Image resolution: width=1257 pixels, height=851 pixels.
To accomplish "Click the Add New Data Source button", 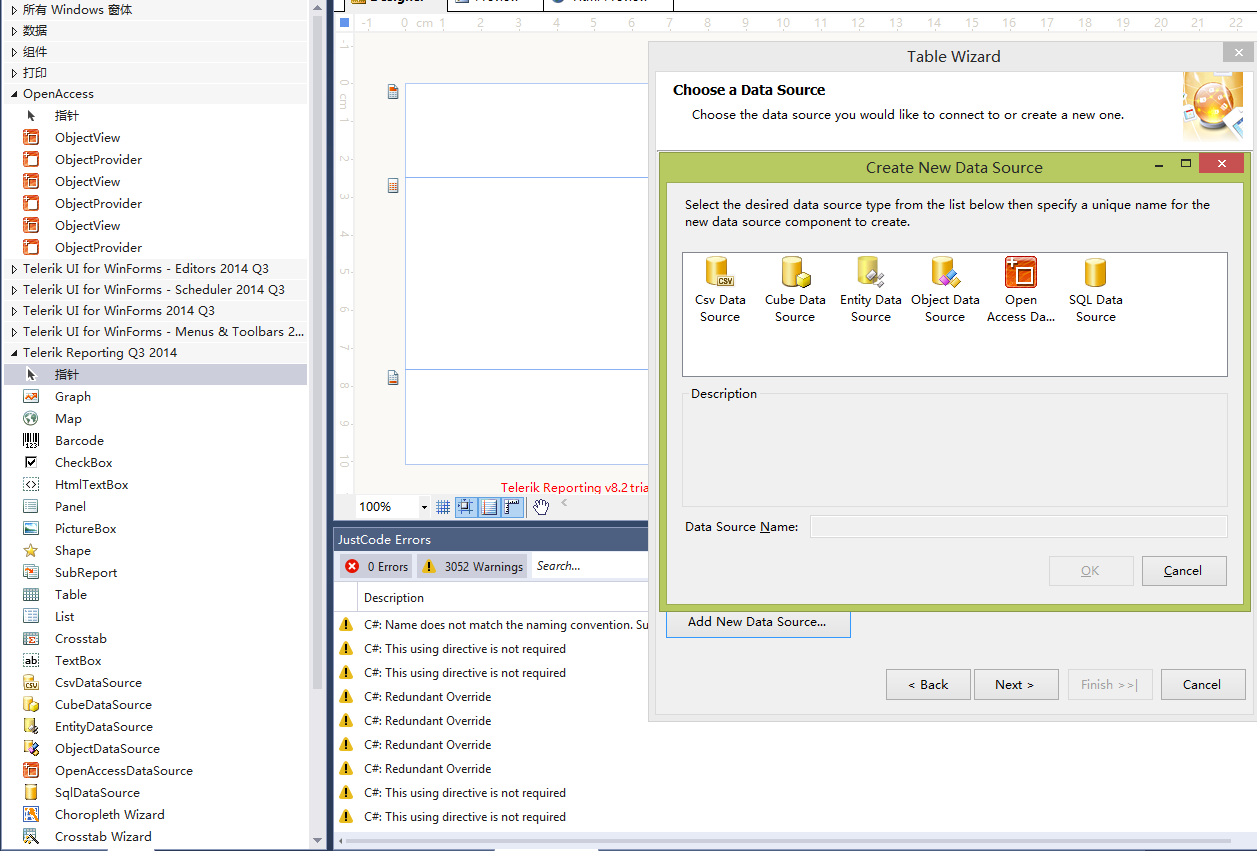I will pos(758,622).
